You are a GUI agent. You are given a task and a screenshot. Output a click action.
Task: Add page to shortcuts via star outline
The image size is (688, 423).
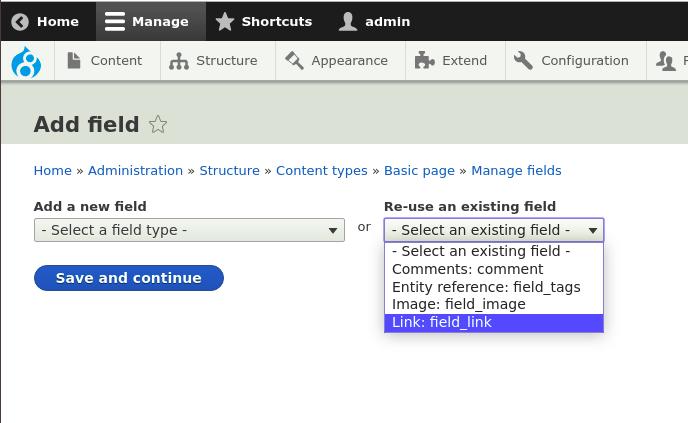(x=158, y=124)
